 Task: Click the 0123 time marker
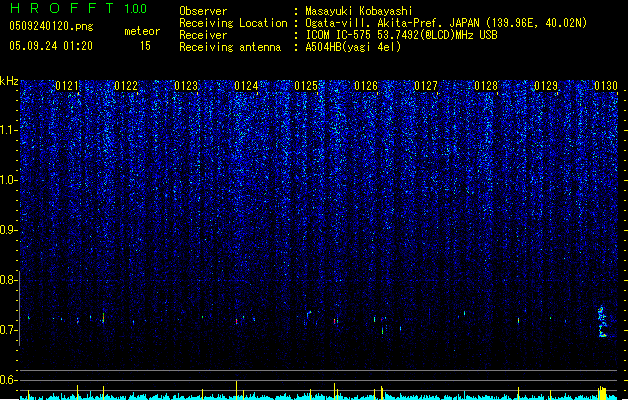coord(186,86)
